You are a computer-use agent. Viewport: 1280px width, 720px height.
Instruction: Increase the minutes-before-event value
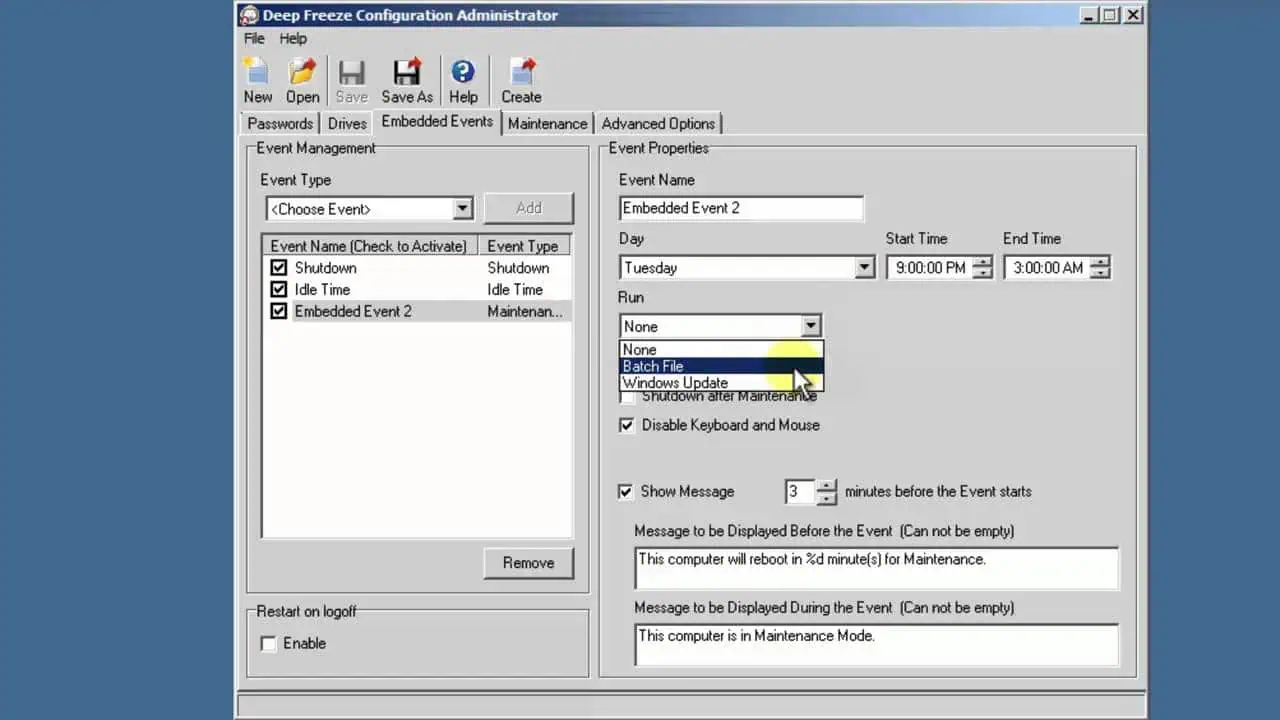pyautogui.click(x=826, y=486)
